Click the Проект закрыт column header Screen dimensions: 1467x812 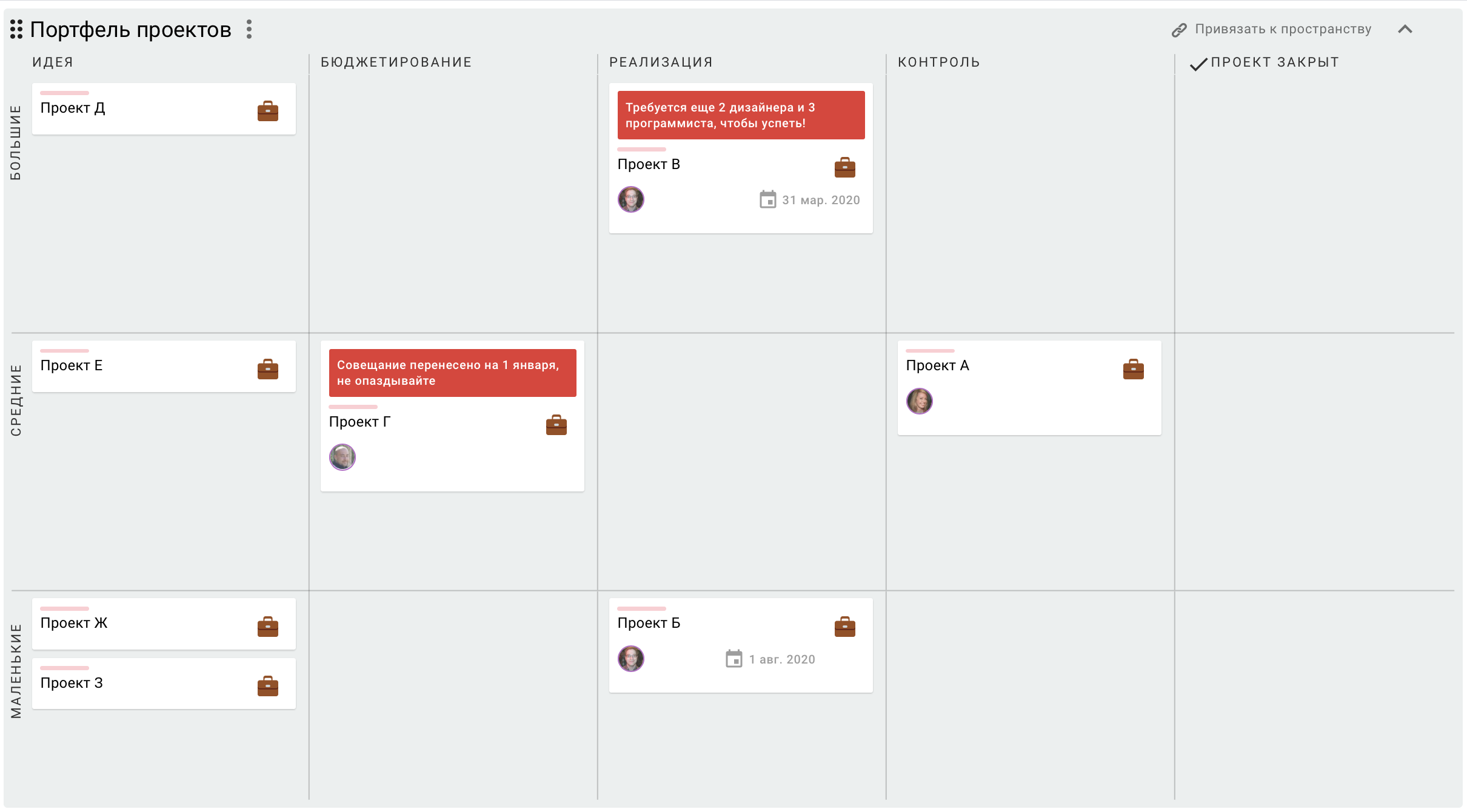point(1274,62)
